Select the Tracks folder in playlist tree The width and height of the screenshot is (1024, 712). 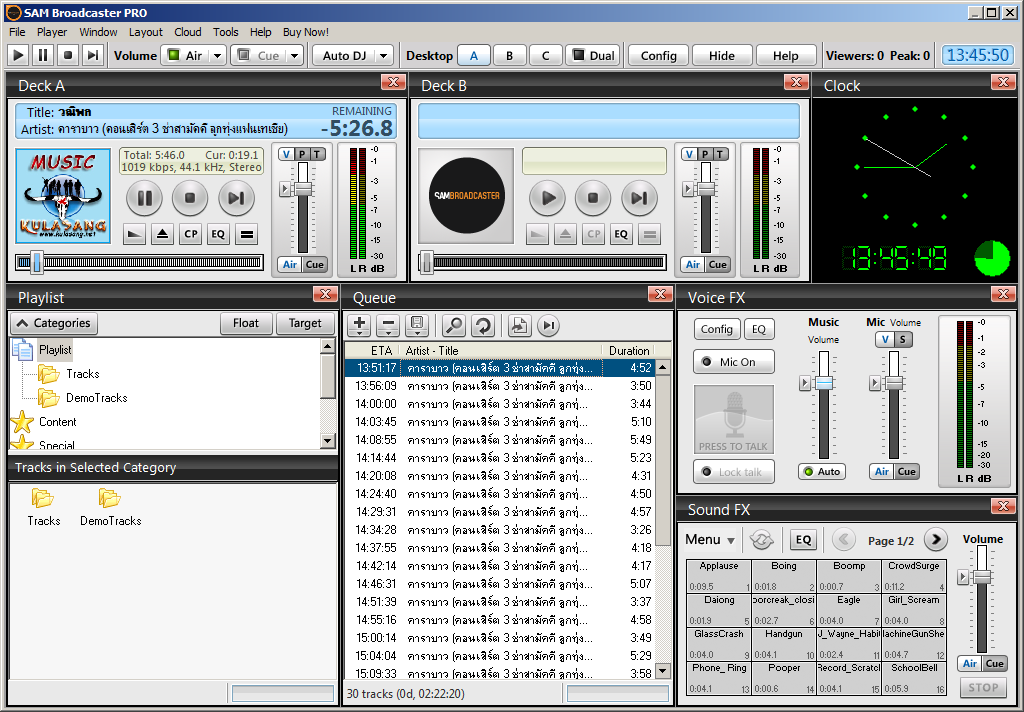click(x=82, y=374)
